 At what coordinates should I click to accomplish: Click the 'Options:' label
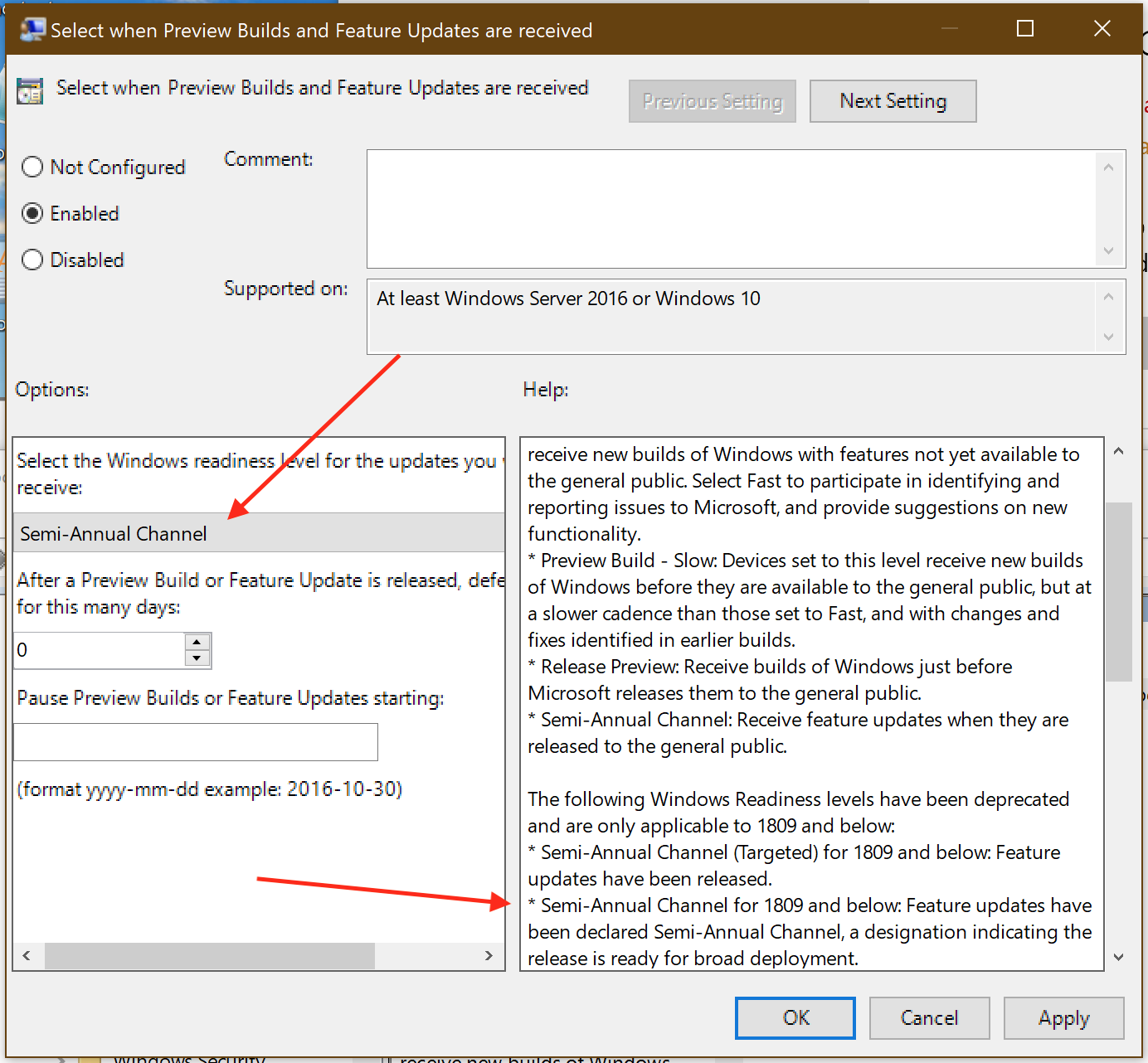point(52,390)
